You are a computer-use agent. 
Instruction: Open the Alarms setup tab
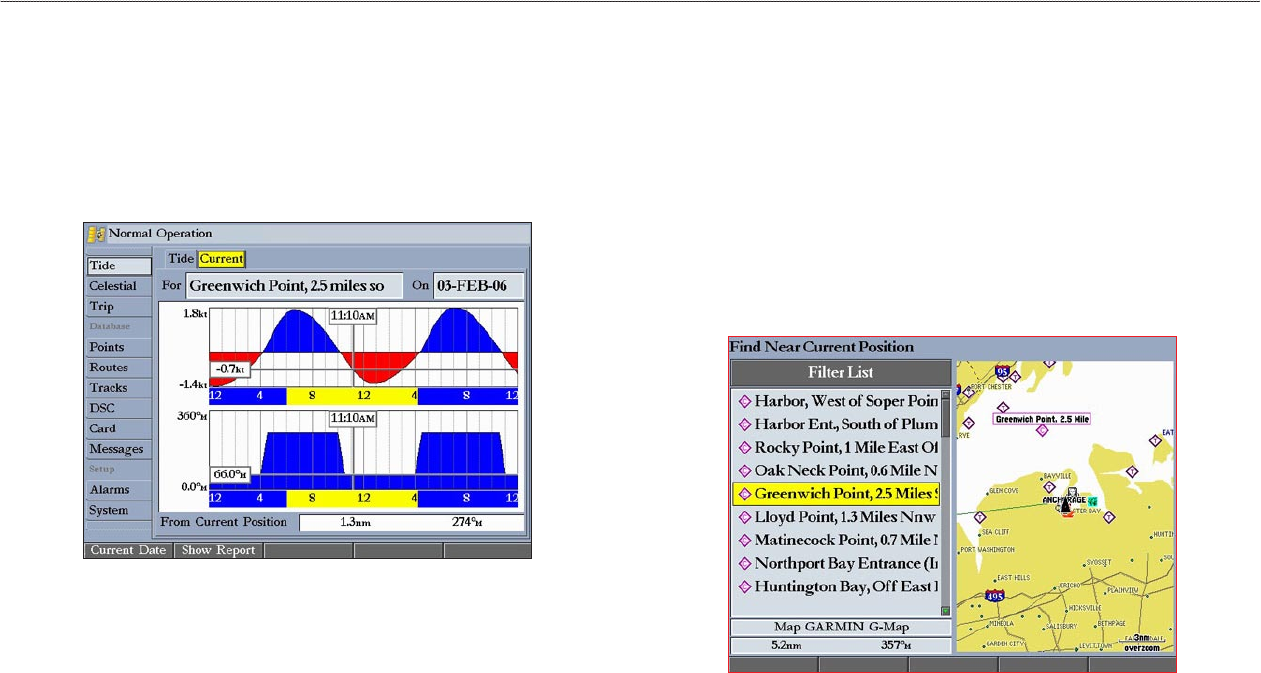coord(109,490)
